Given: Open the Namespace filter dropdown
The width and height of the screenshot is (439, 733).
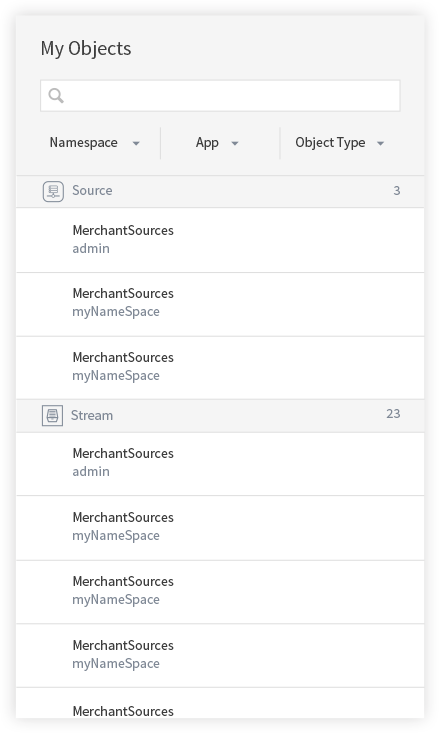Looking at the screenshot, I should pyautogui.click(x=94, y=143).
